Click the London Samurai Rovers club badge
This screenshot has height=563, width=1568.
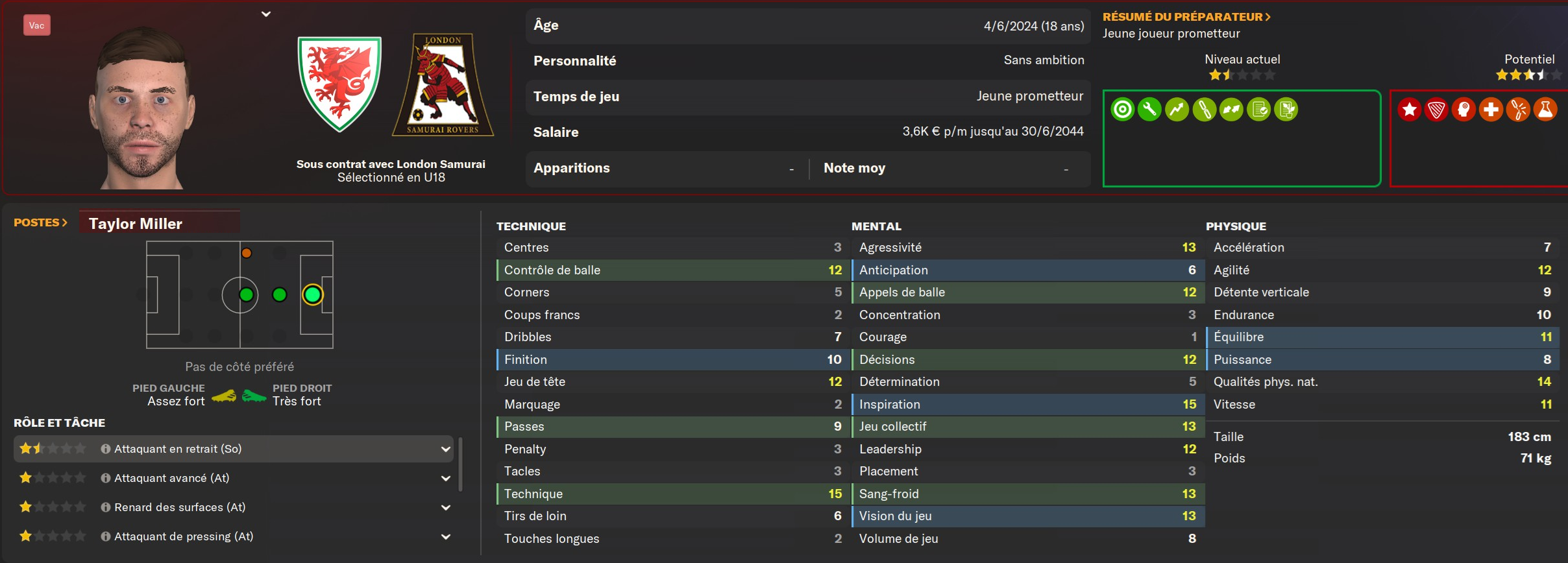pos(443,85)
